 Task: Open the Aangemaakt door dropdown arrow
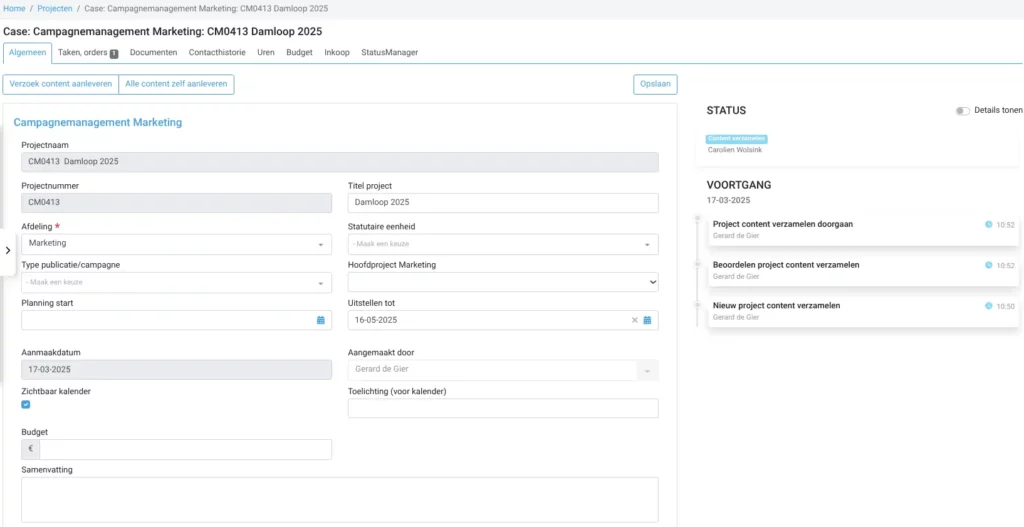(x=648, y=371)
